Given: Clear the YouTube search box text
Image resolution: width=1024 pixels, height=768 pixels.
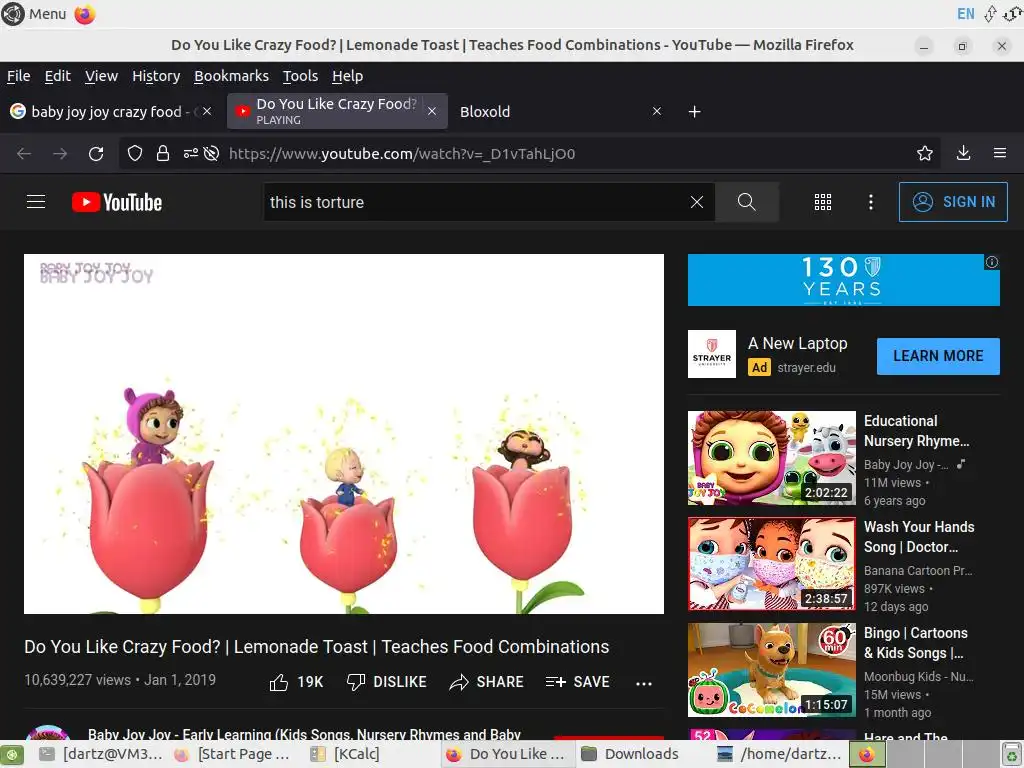Looking at the screenshot, I should pyautogui.click(x=697, y=202).
